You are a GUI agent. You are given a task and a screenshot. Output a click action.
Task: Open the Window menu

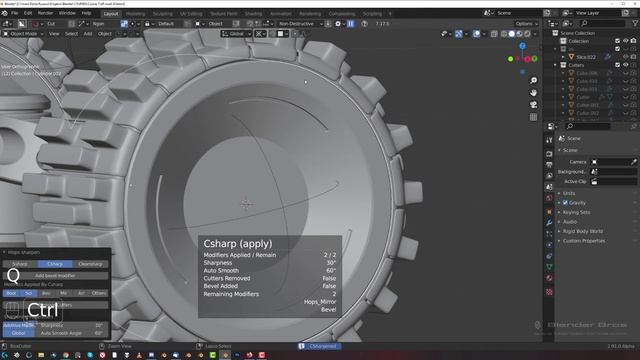click(x=67, y=13)
